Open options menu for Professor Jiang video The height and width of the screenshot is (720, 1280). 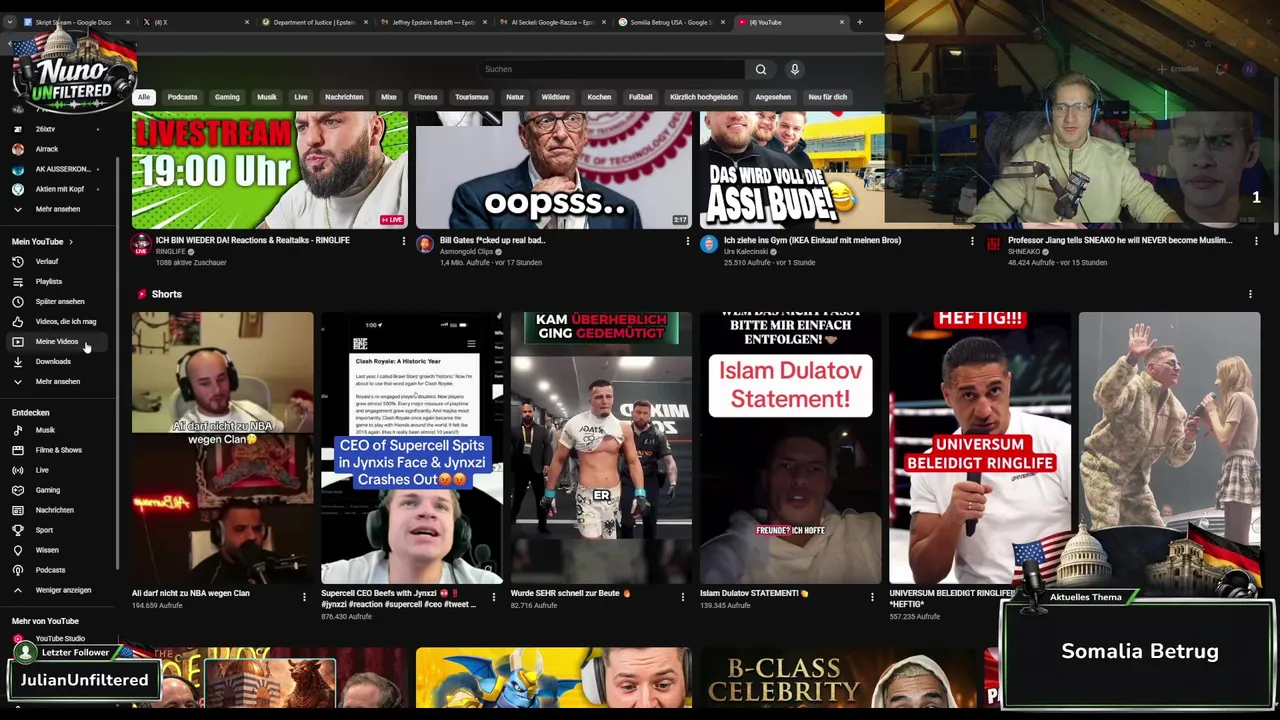click(1256, 241)
